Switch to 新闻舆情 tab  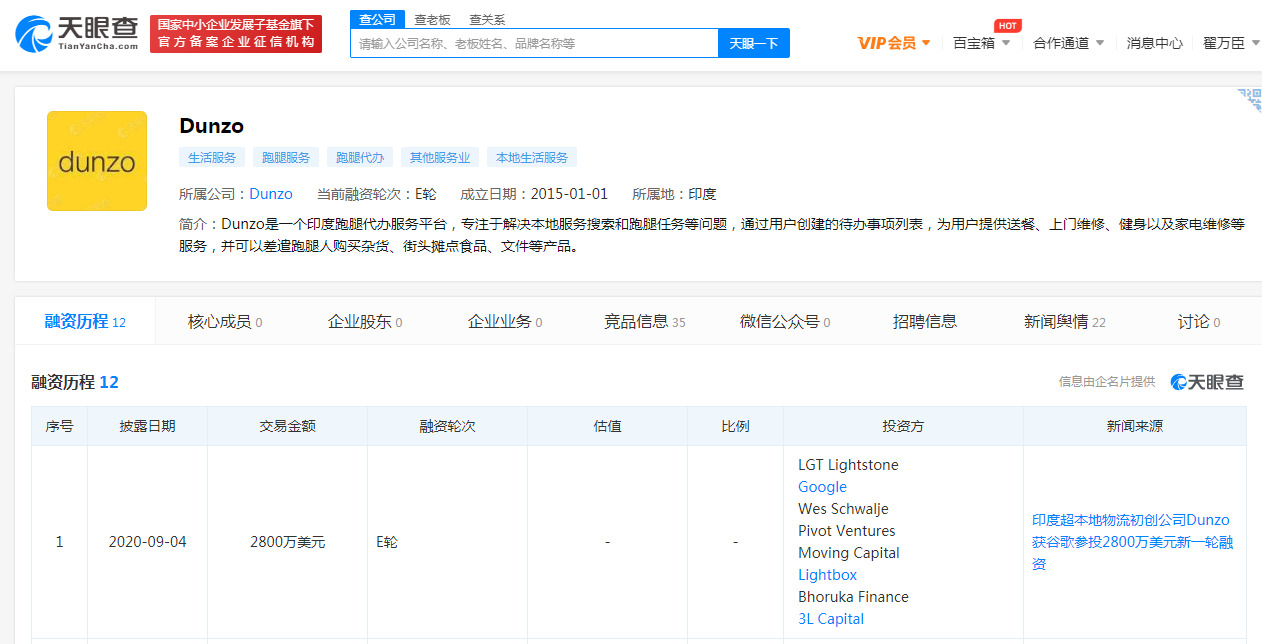(x=1065, y=321)
